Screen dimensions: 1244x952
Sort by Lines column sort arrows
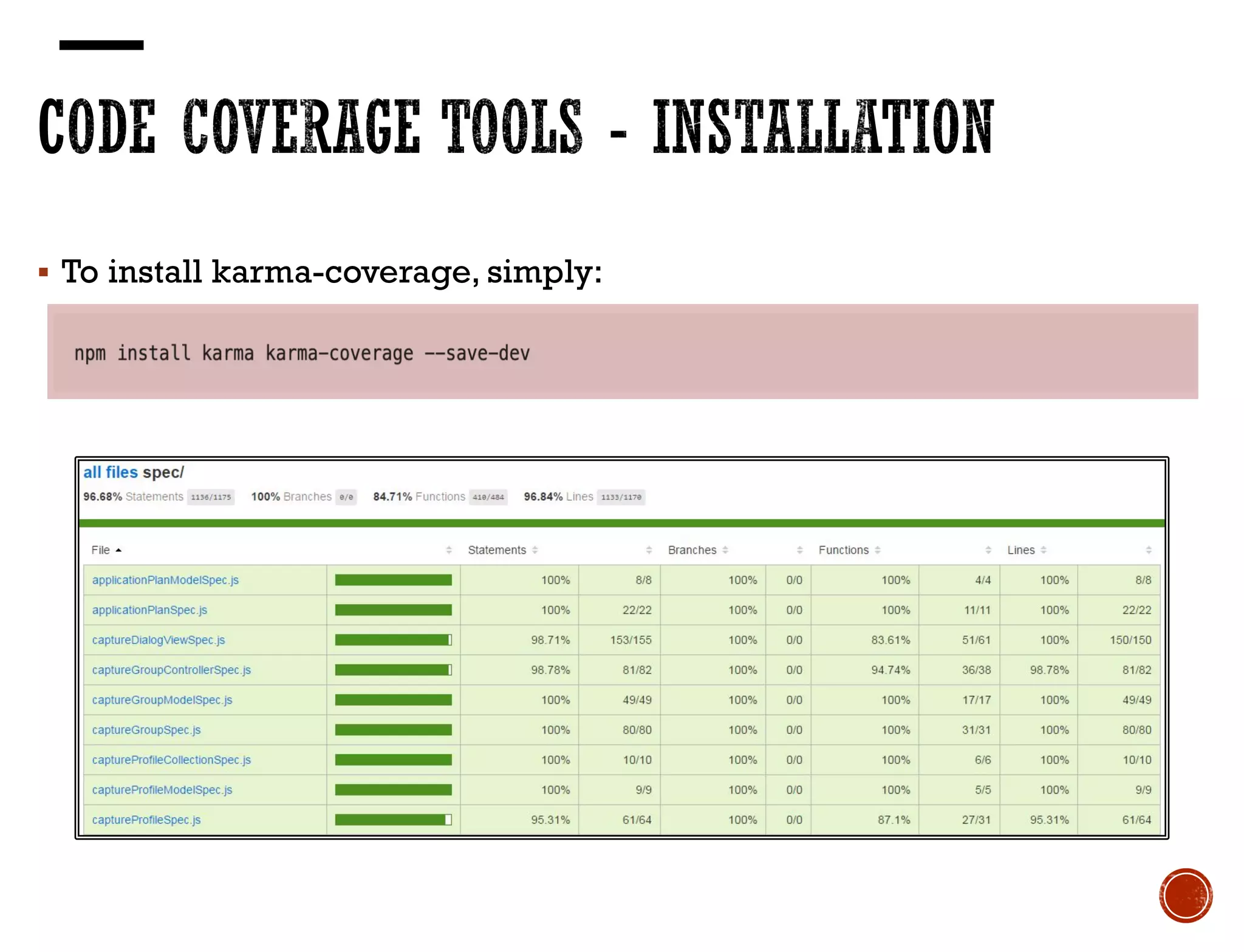tap(1044, 550)
